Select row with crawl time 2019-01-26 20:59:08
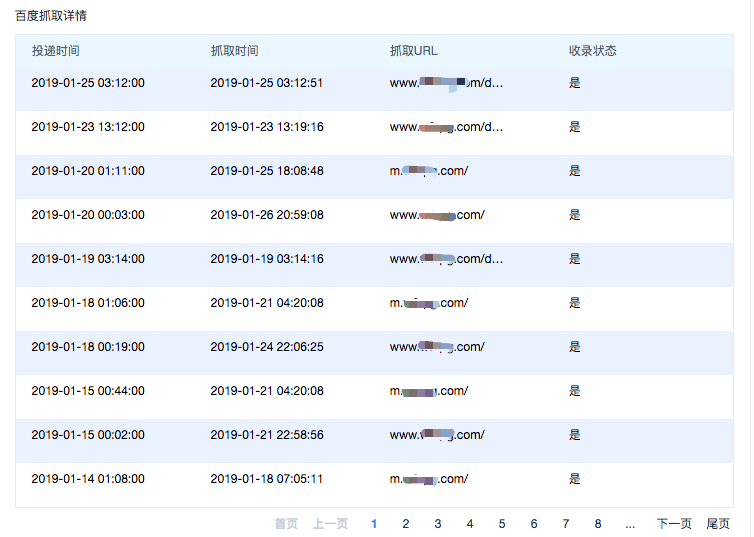This screenshot has width=754, height=537. (x=266, y=215)
